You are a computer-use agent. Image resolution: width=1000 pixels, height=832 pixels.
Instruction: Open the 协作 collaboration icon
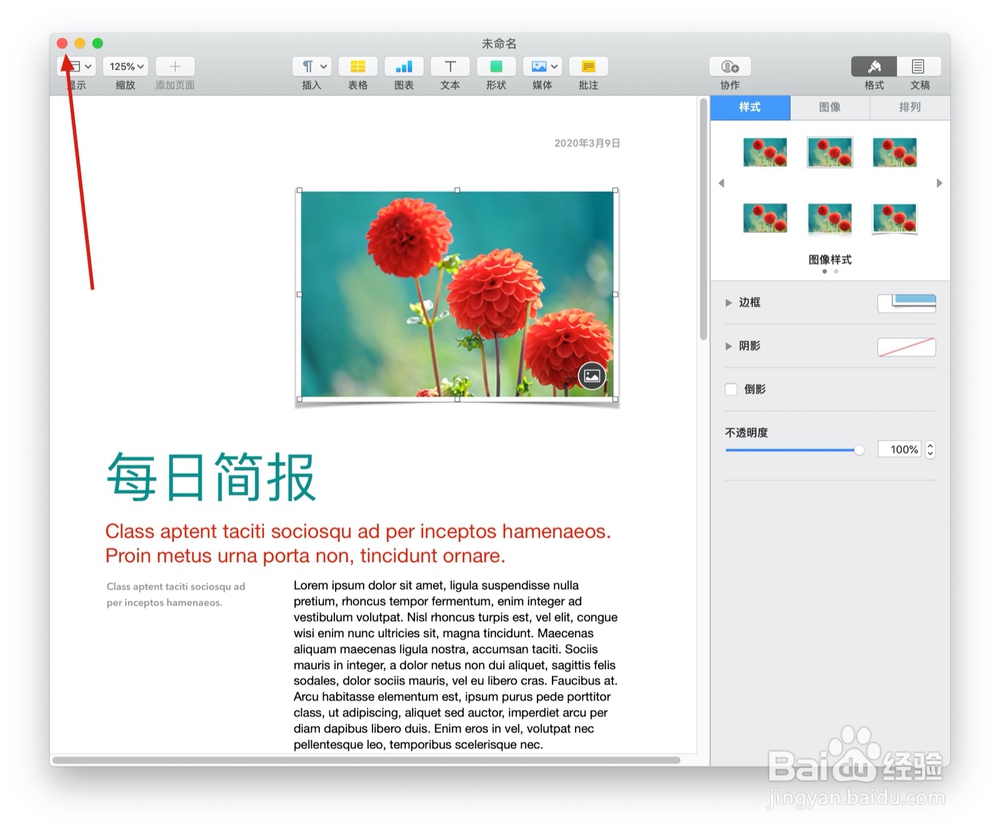pyautogui.click(x=730, y=66)
